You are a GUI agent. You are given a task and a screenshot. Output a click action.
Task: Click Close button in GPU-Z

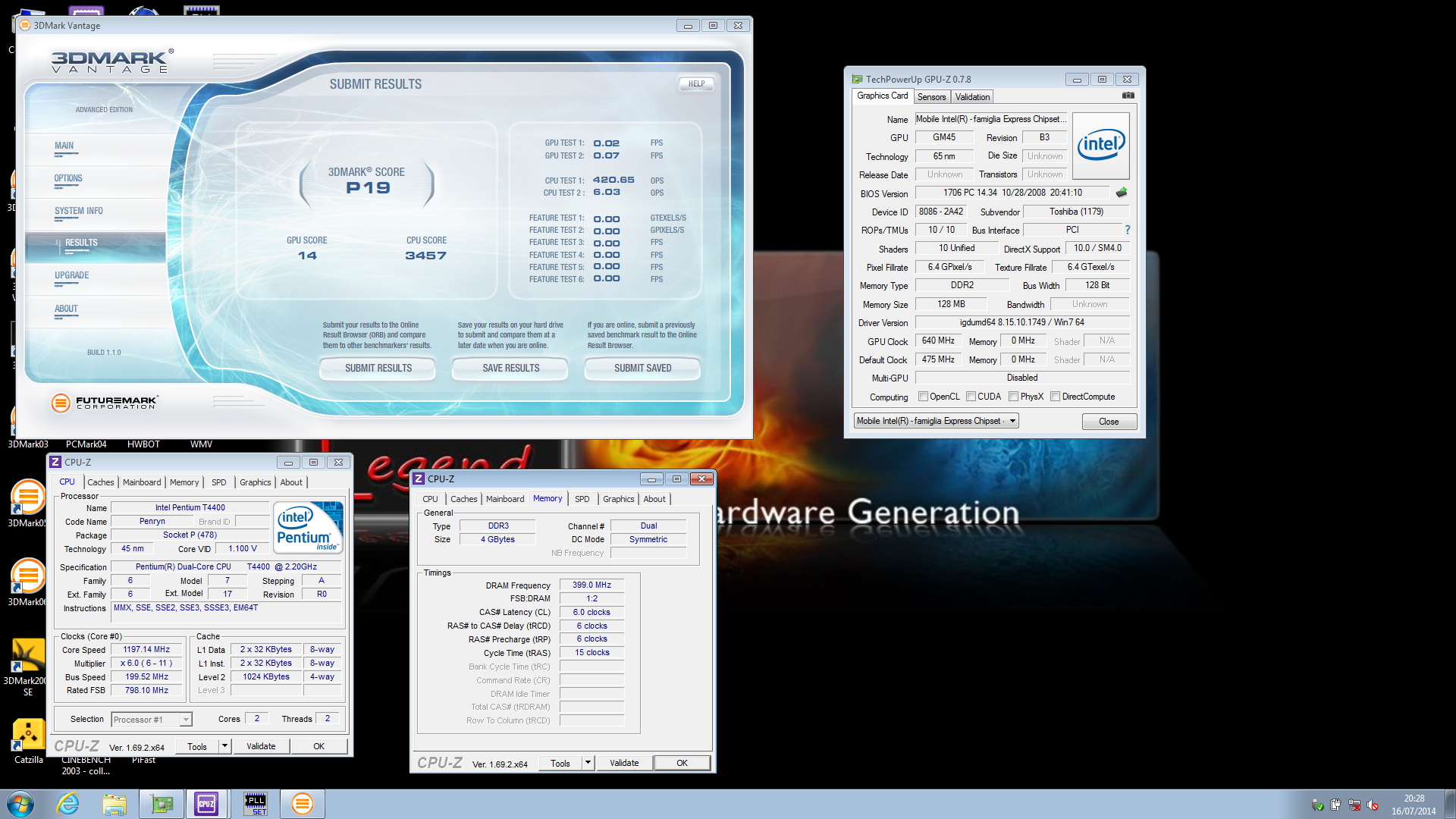[1108, 422]
